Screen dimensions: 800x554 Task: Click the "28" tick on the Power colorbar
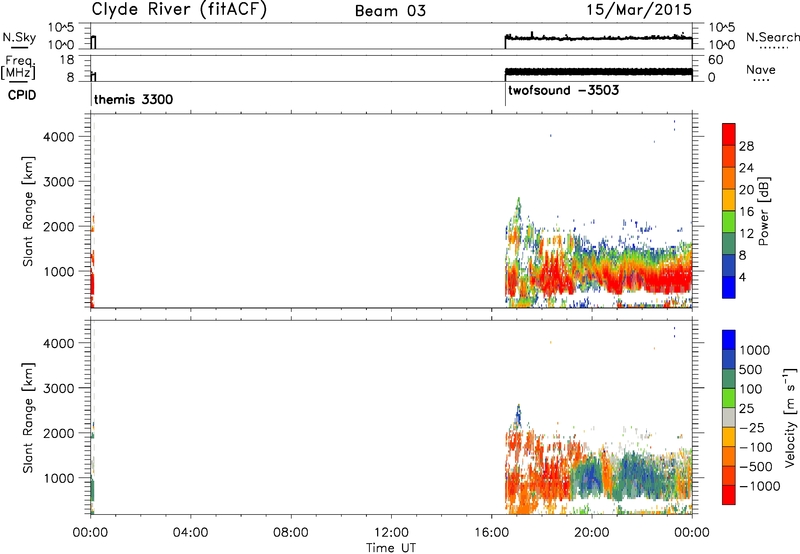[746, 146]
